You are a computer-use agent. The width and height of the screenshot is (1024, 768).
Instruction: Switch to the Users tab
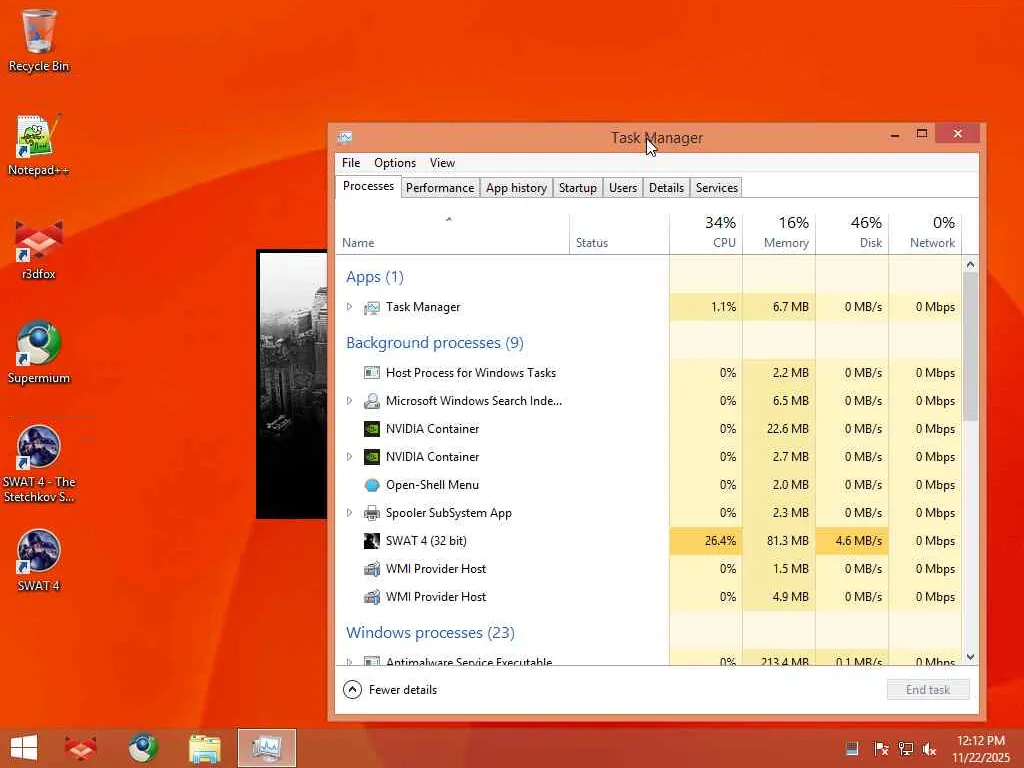pyautogui.click(x=623, y=188)
